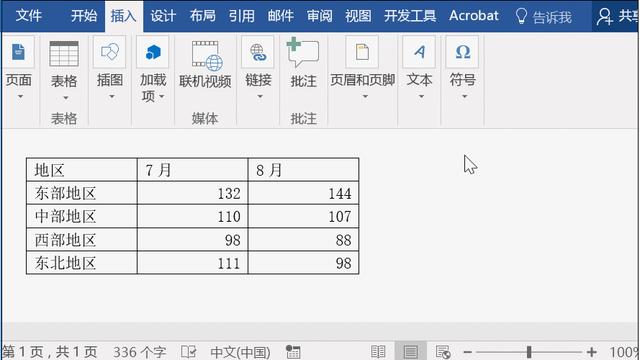Viewport: 640px width, 360px height.
Task: Open 页眉和页脚 header and footer icon
Action: [362, 52]
